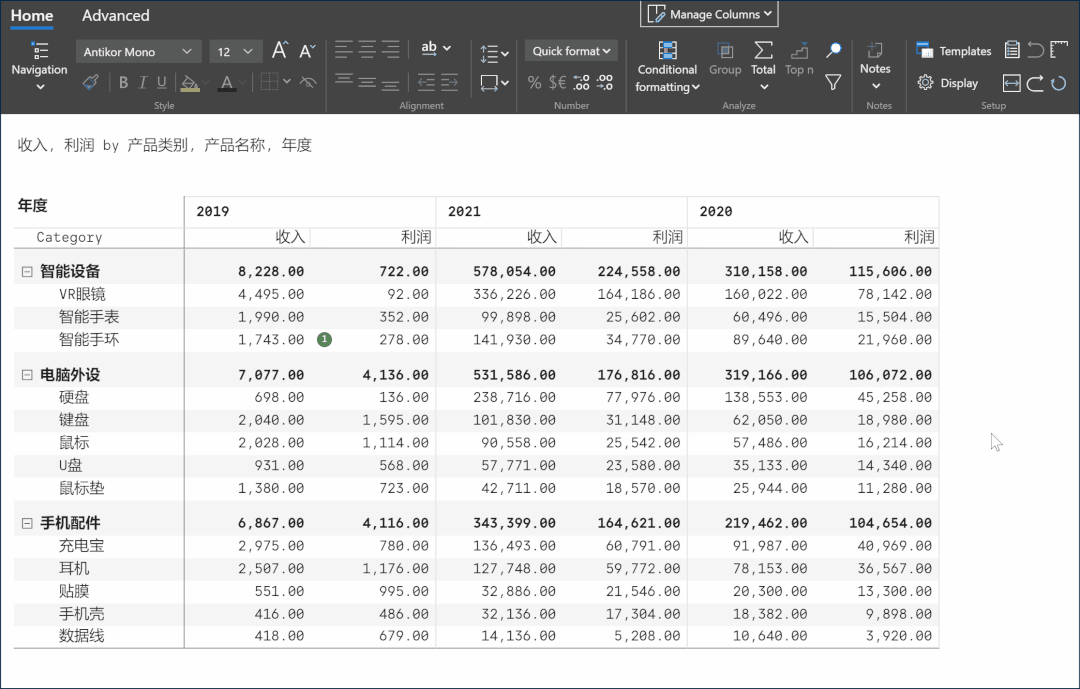
Task: Apply percent number format
Action: [534, 83]
